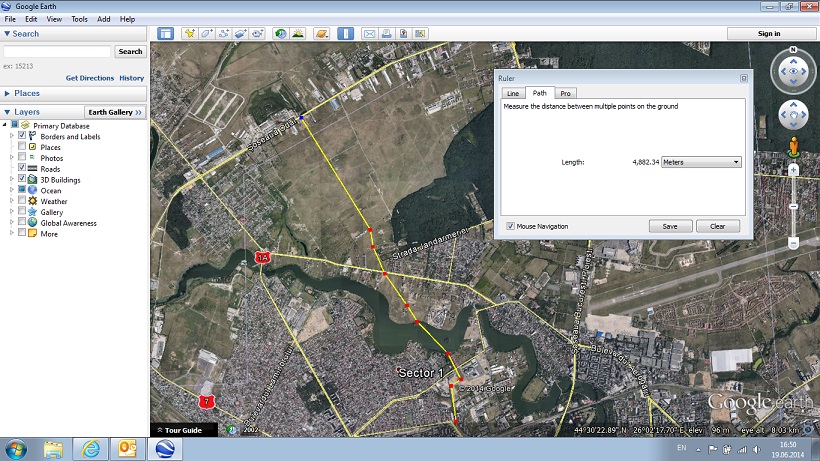Click the look joystick eye center
820x461 pixels.
(x=793, y=72)
